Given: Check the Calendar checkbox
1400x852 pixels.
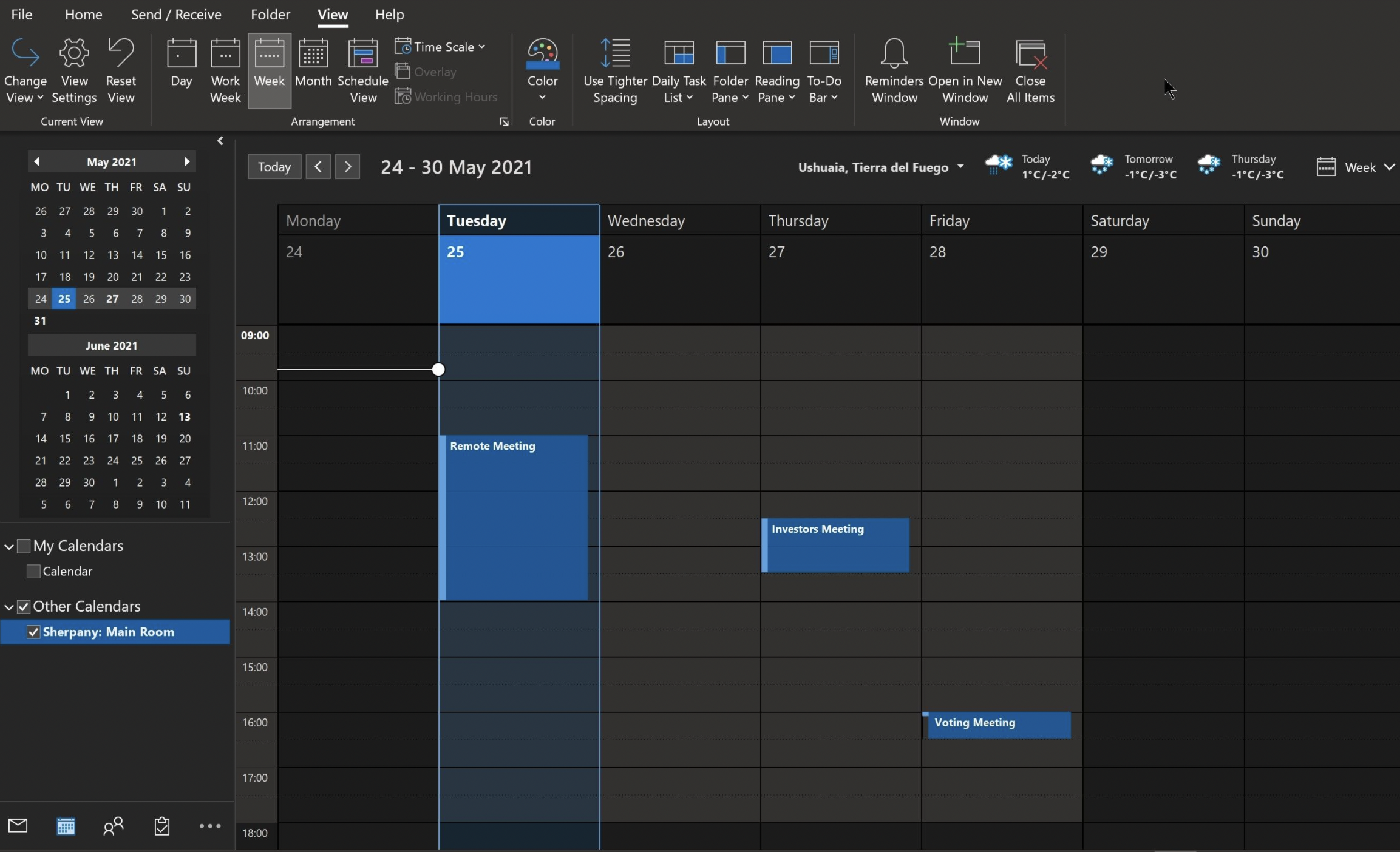Looking at the screenshot, I should point(33,571).
